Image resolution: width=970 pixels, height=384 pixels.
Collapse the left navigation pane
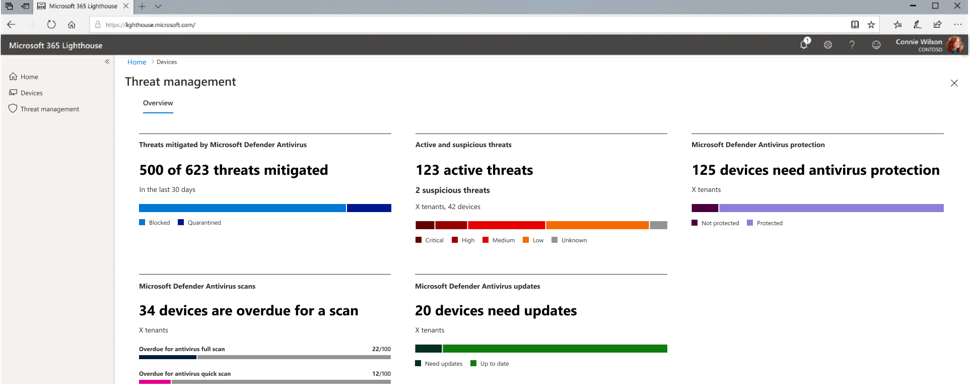coord(107,62)
